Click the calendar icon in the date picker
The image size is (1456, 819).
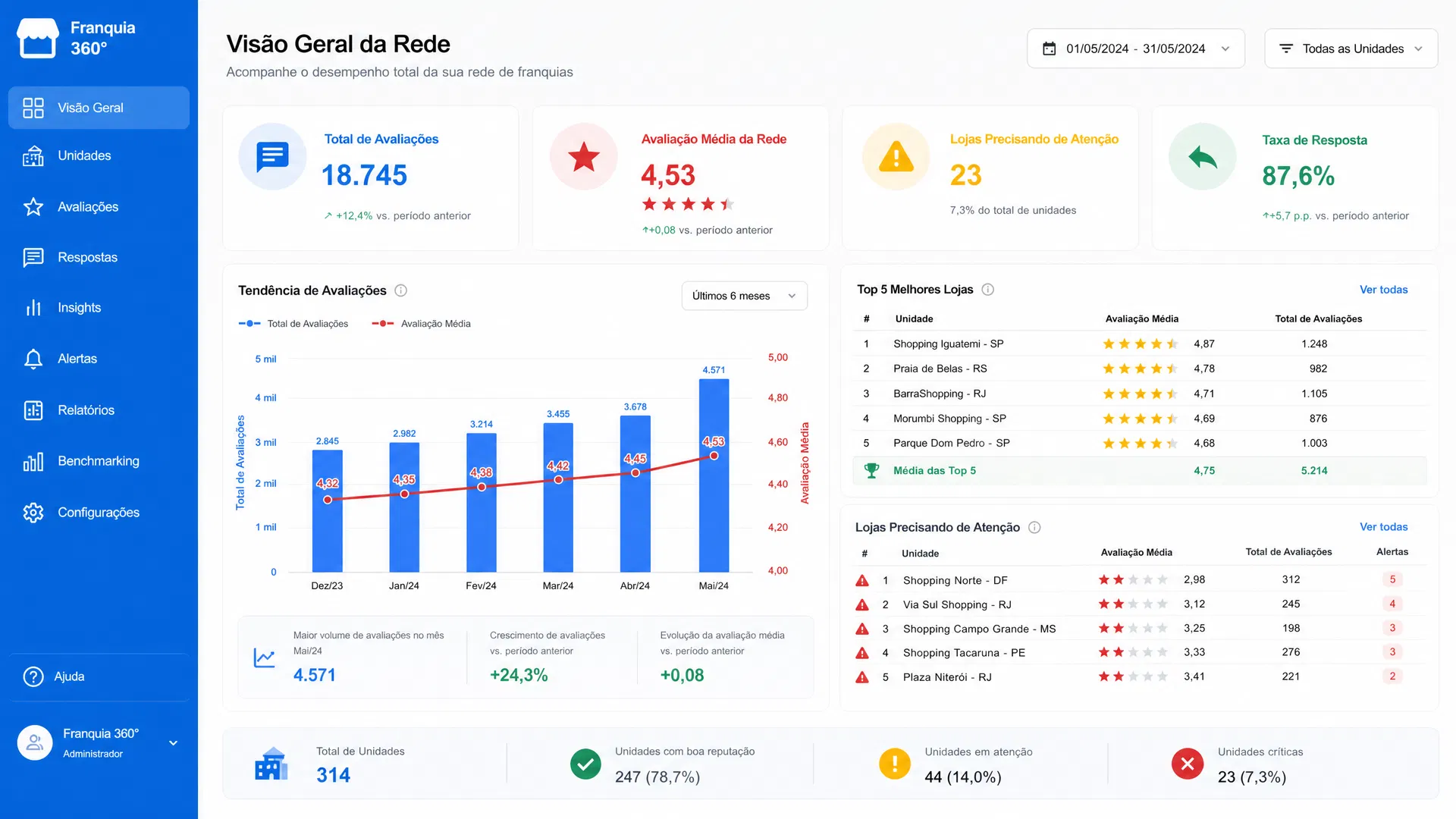(1050, 49)
